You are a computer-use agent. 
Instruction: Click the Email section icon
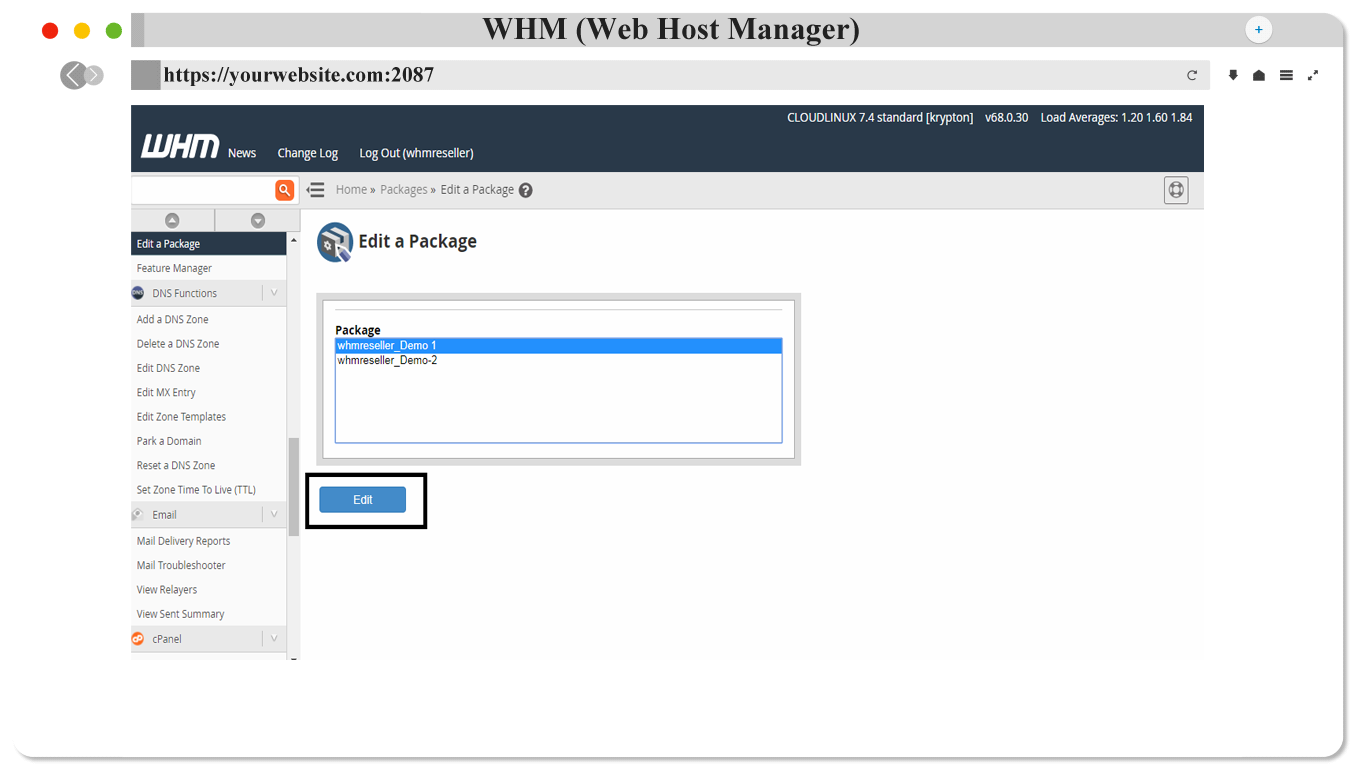138,515
